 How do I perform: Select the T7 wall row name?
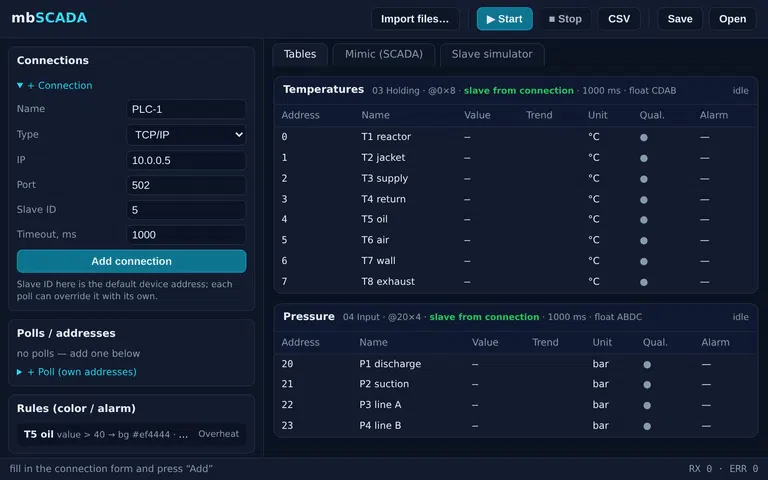[x=378, y=261]
